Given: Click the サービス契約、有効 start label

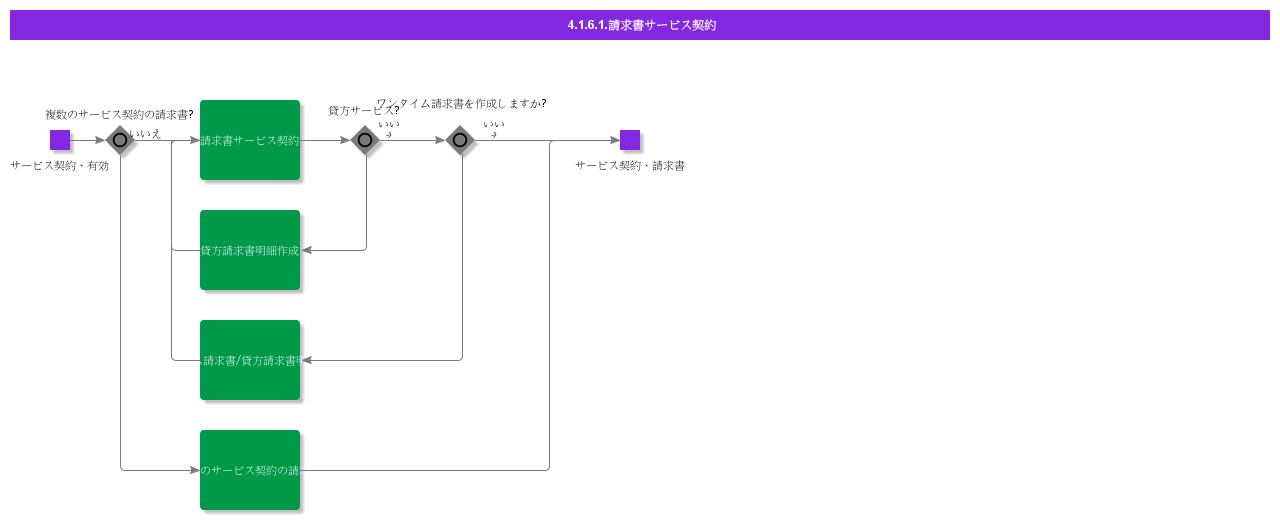Looking at the screenshot, I should pyautogui.click(x=60, y=166).
